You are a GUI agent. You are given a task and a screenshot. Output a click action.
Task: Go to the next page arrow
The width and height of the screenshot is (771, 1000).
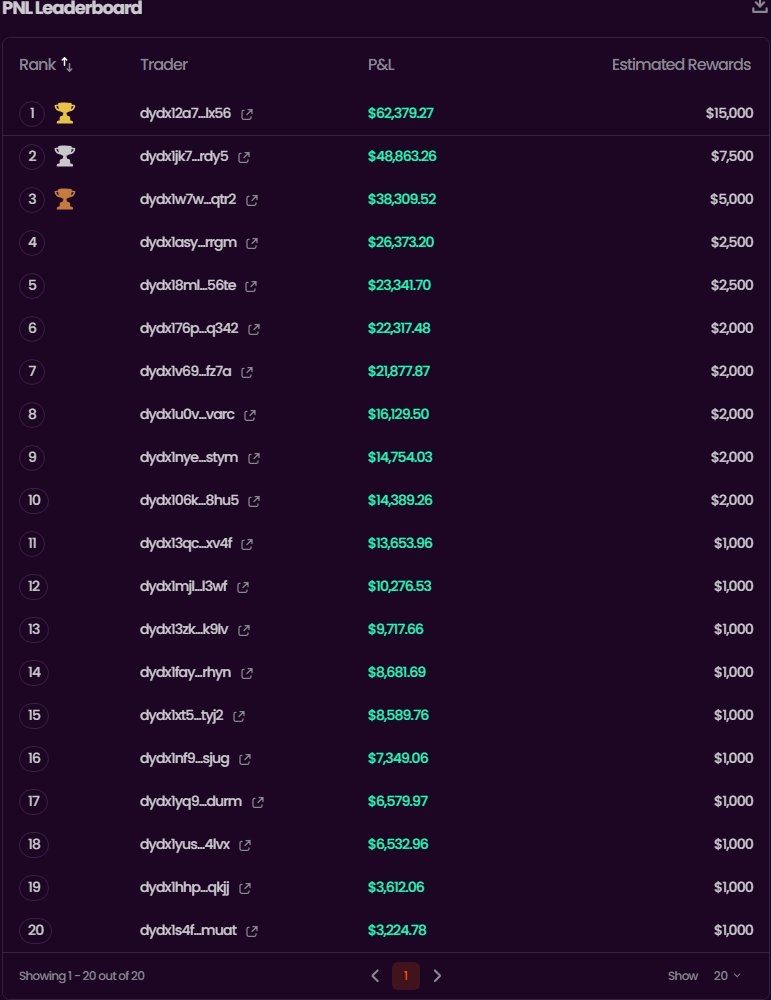(437, 975)
